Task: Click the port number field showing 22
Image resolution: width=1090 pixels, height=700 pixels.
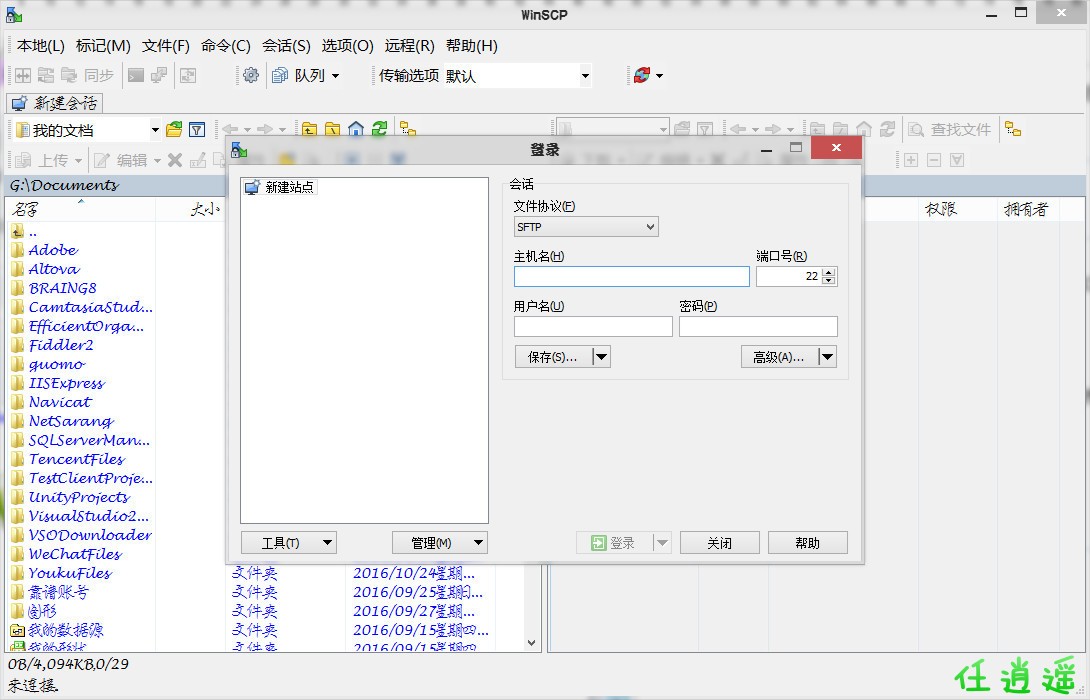Action: (x=788, y=277)
